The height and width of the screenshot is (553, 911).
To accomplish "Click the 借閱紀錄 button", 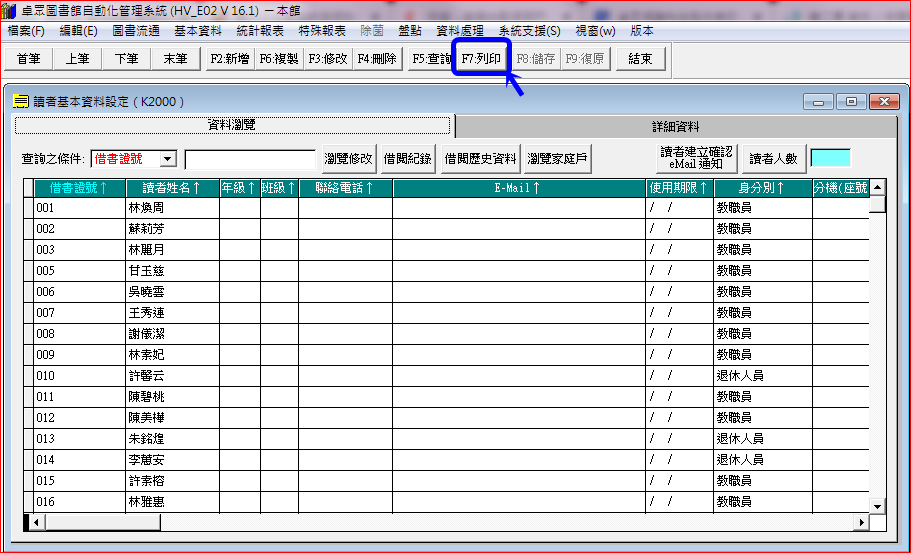I will pos(408,159).
